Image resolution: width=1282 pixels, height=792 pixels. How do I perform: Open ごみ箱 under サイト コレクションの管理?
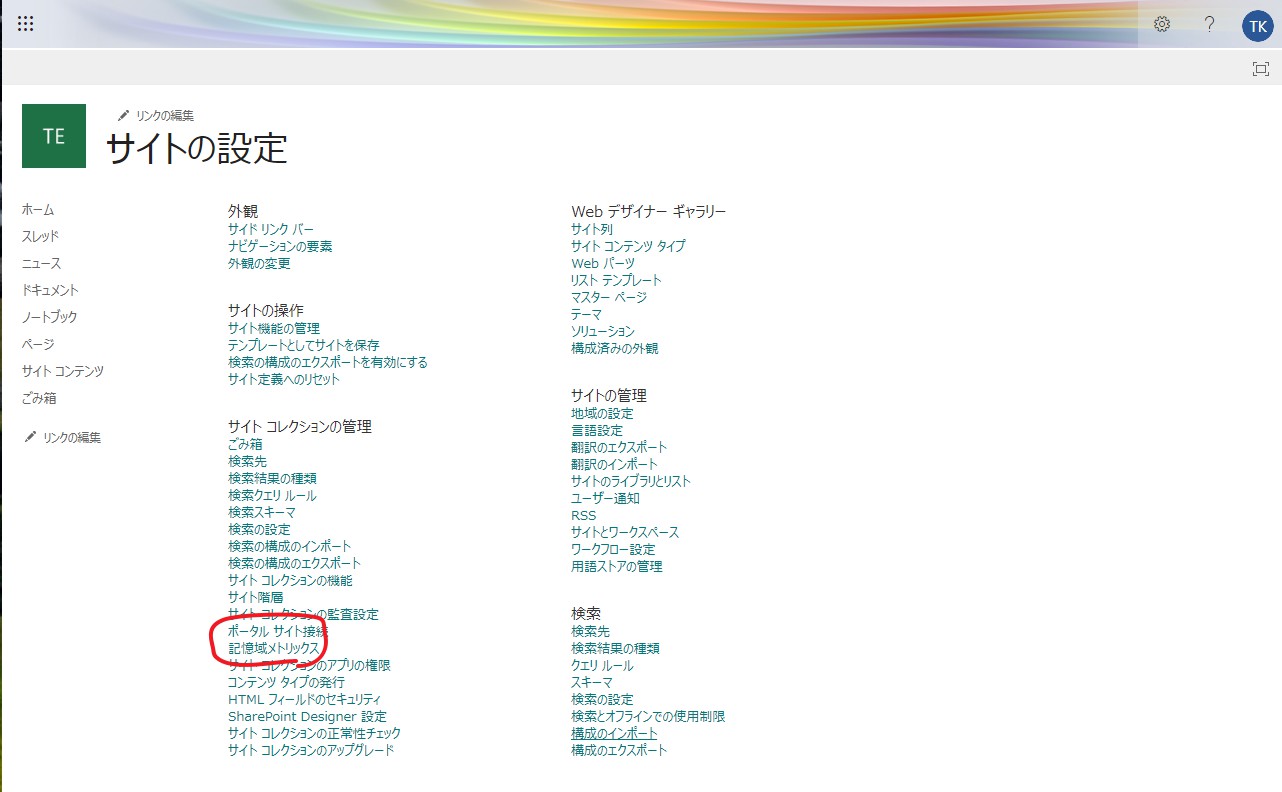[x=245, y=444]
